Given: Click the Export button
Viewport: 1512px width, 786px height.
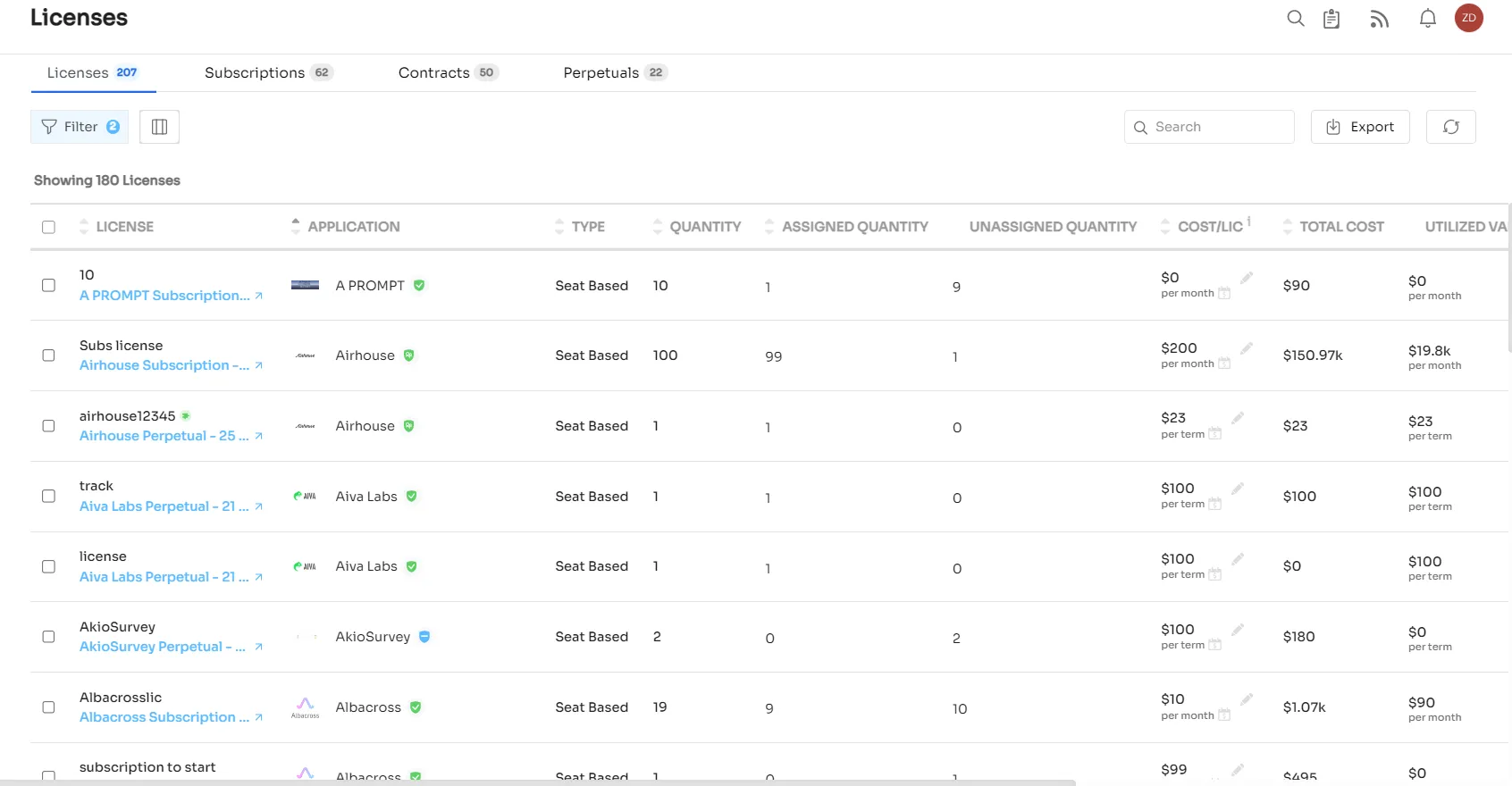Looking at the screenshot, I should pos(1360,127).
